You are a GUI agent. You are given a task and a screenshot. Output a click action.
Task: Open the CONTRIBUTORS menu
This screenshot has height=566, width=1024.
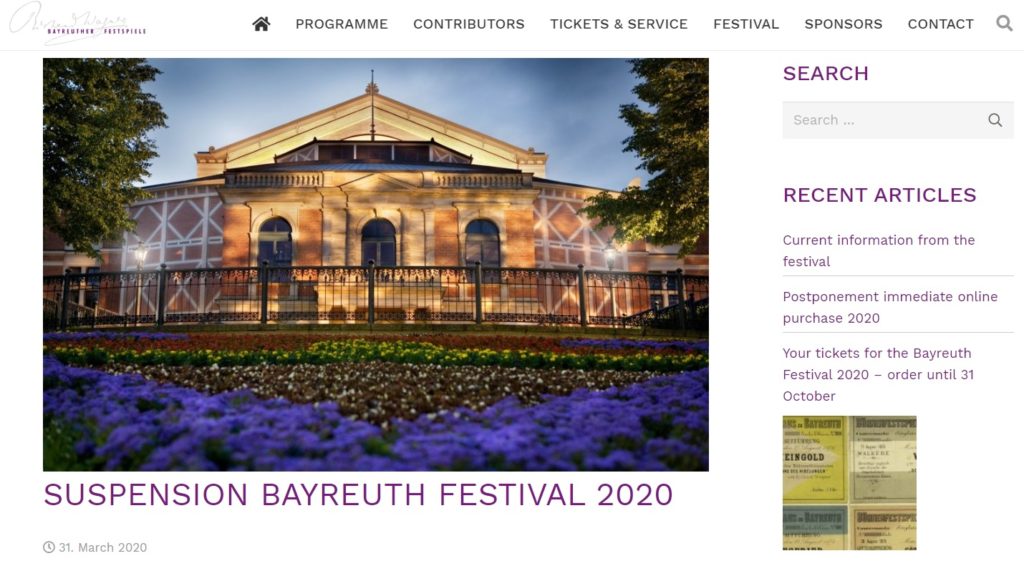pyautogui.click(x=468, y=24)
